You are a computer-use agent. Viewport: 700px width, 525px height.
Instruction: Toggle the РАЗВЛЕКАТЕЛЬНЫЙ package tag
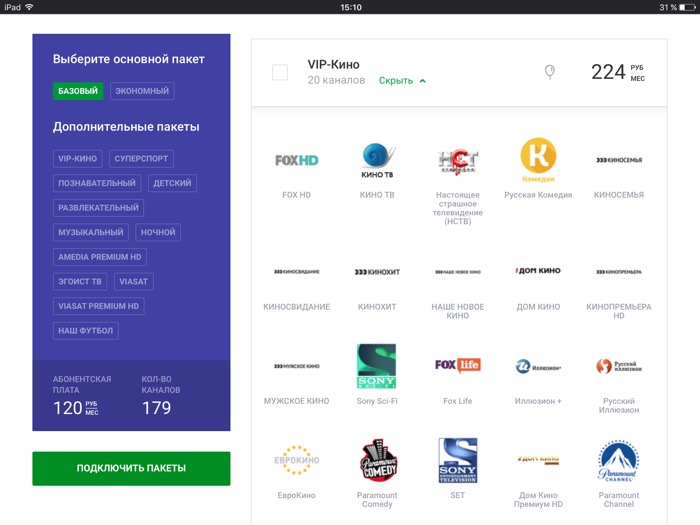coord(98,208)
